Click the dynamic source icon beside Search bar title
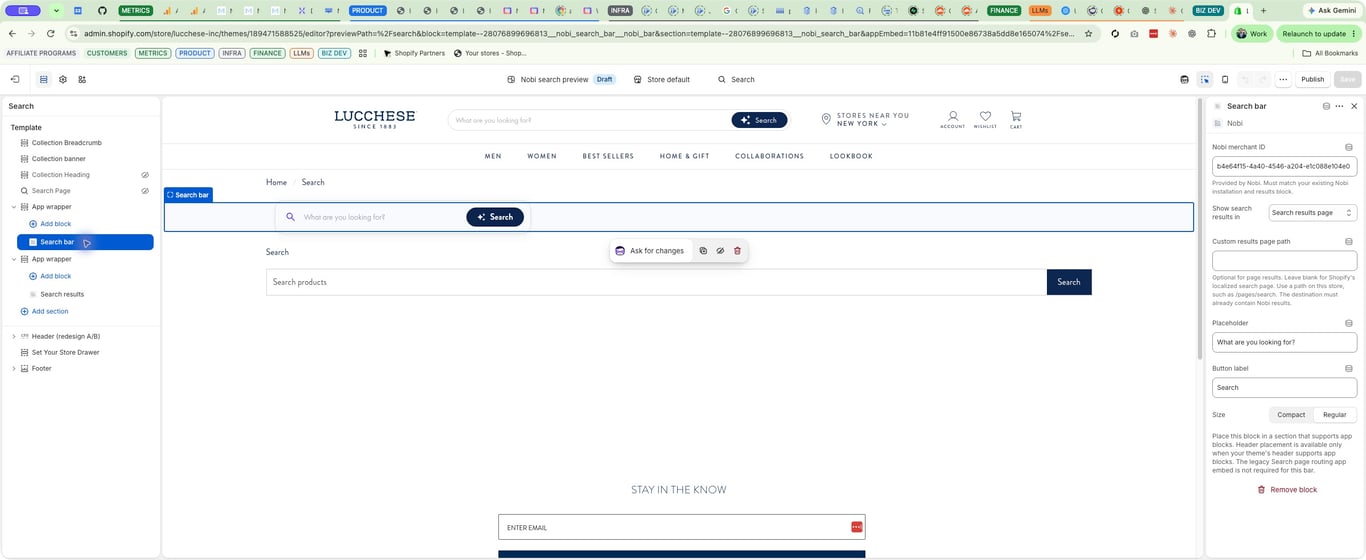1366x560 pixels. (x=1326, y=106)
